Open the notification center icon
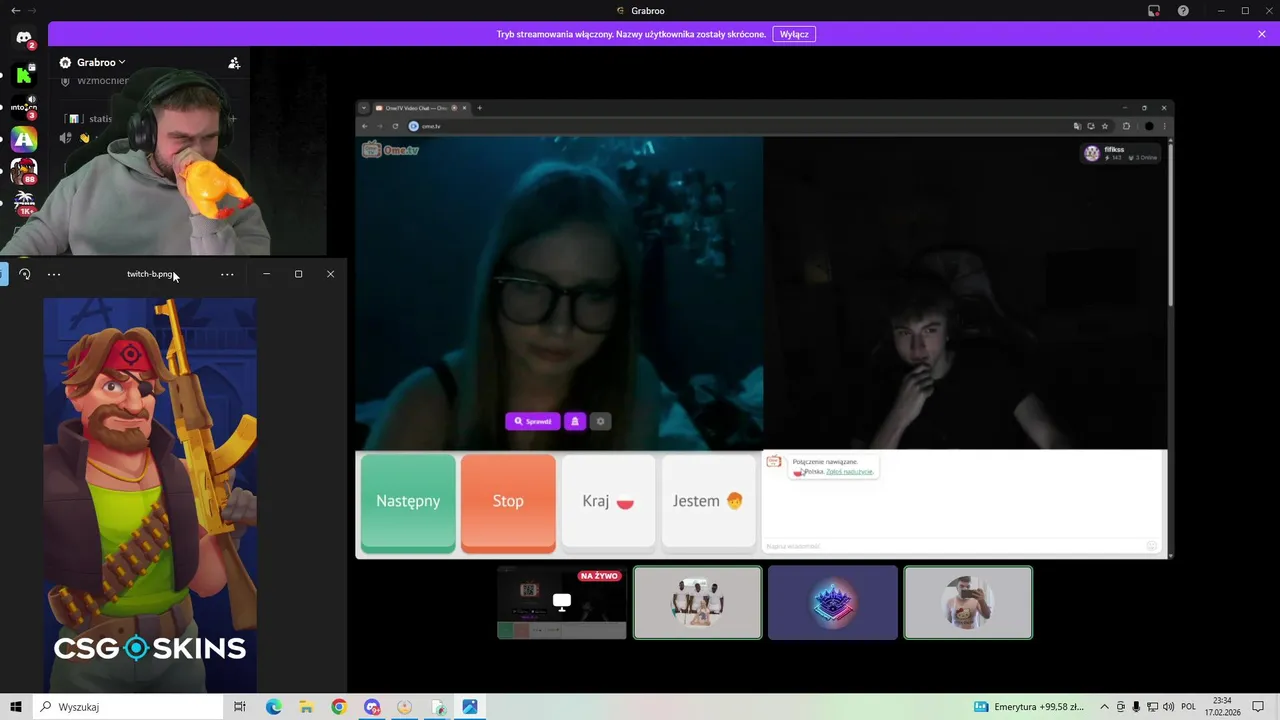Image resolution: width=1280 pixels, height=720 pixels. 1258,707
